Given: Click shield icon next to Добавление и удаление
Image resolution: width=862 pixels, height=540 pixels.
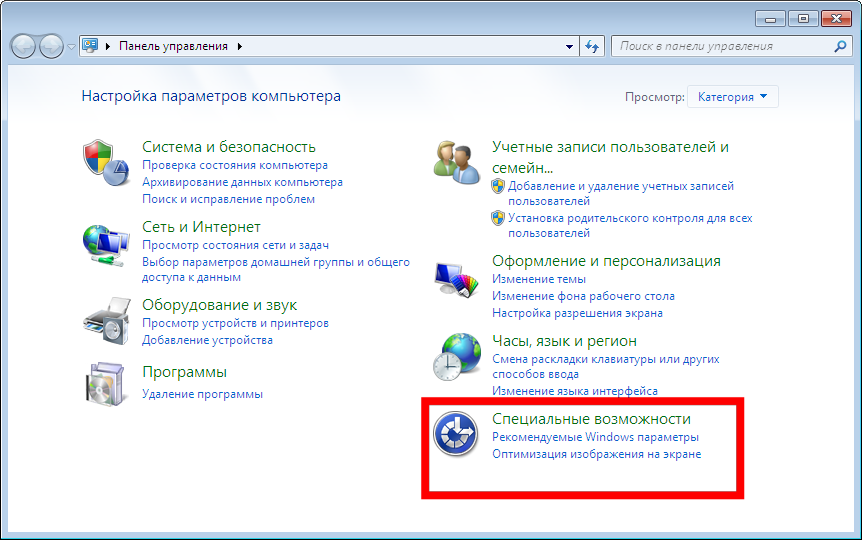Looking at the screenshot, I should point(498,186).
